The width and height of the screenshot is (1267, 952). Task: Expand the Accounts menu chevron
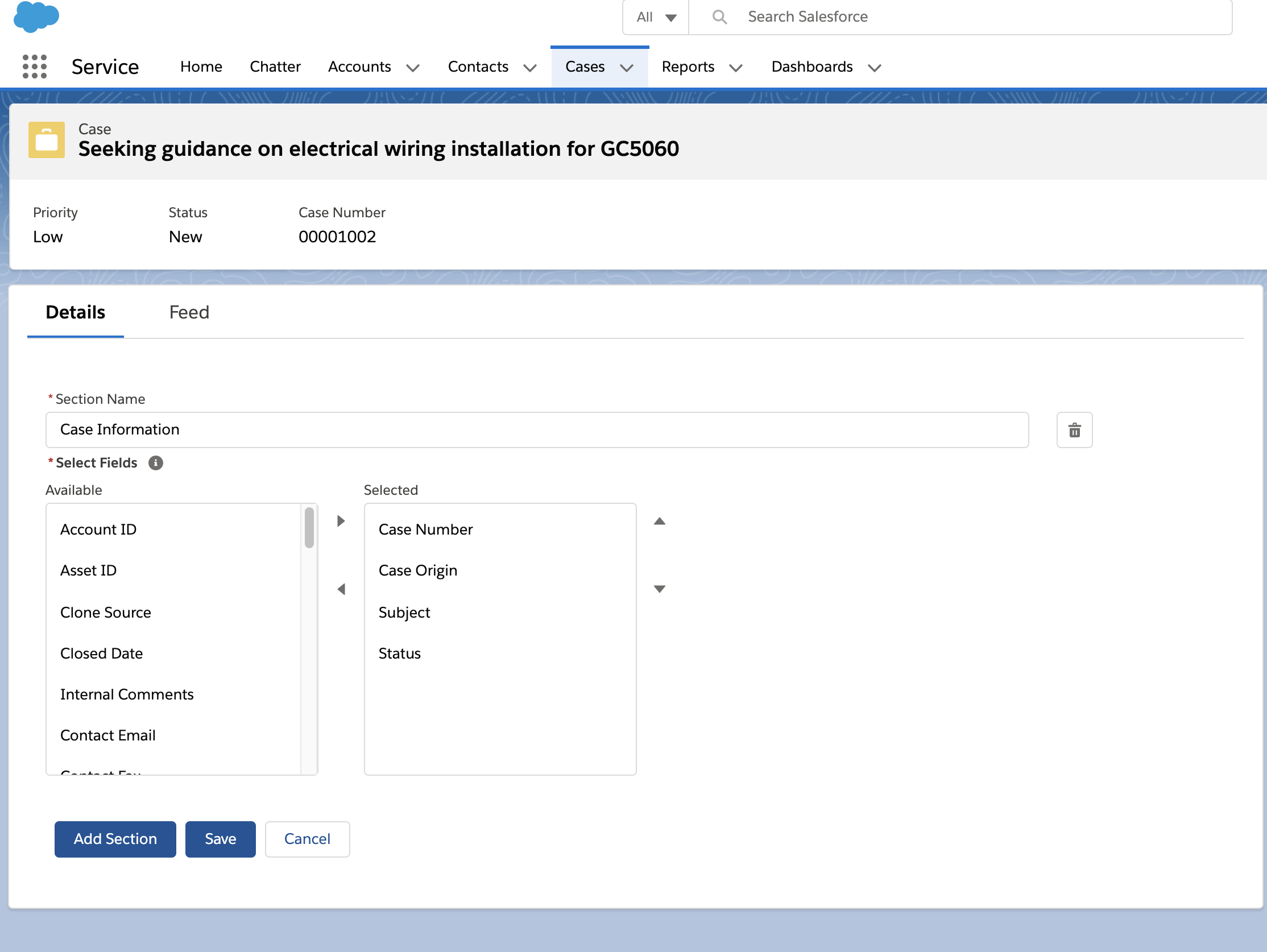(412, 68)
